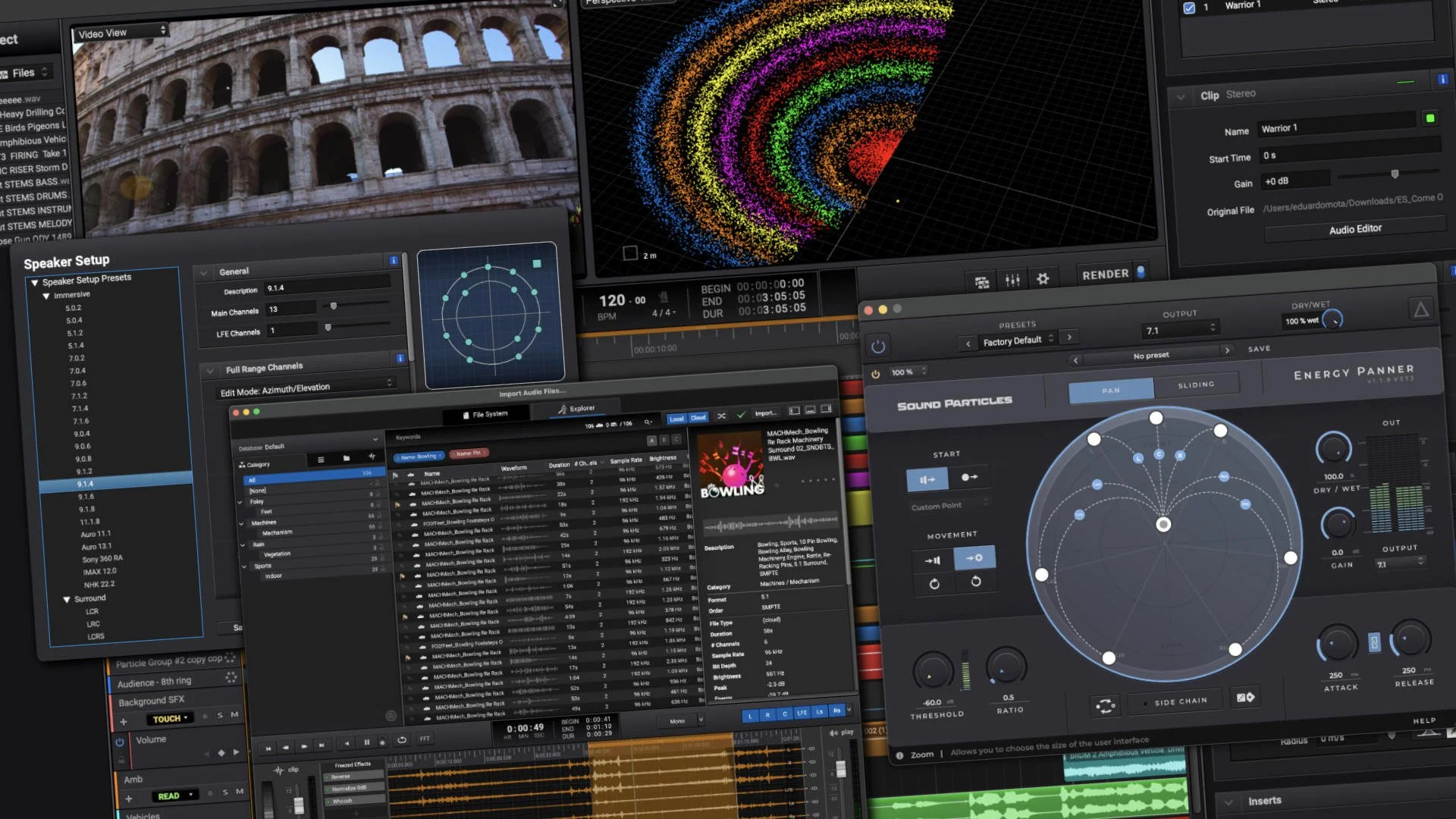Open the gear settings icon near Render

pos(1043,279)
